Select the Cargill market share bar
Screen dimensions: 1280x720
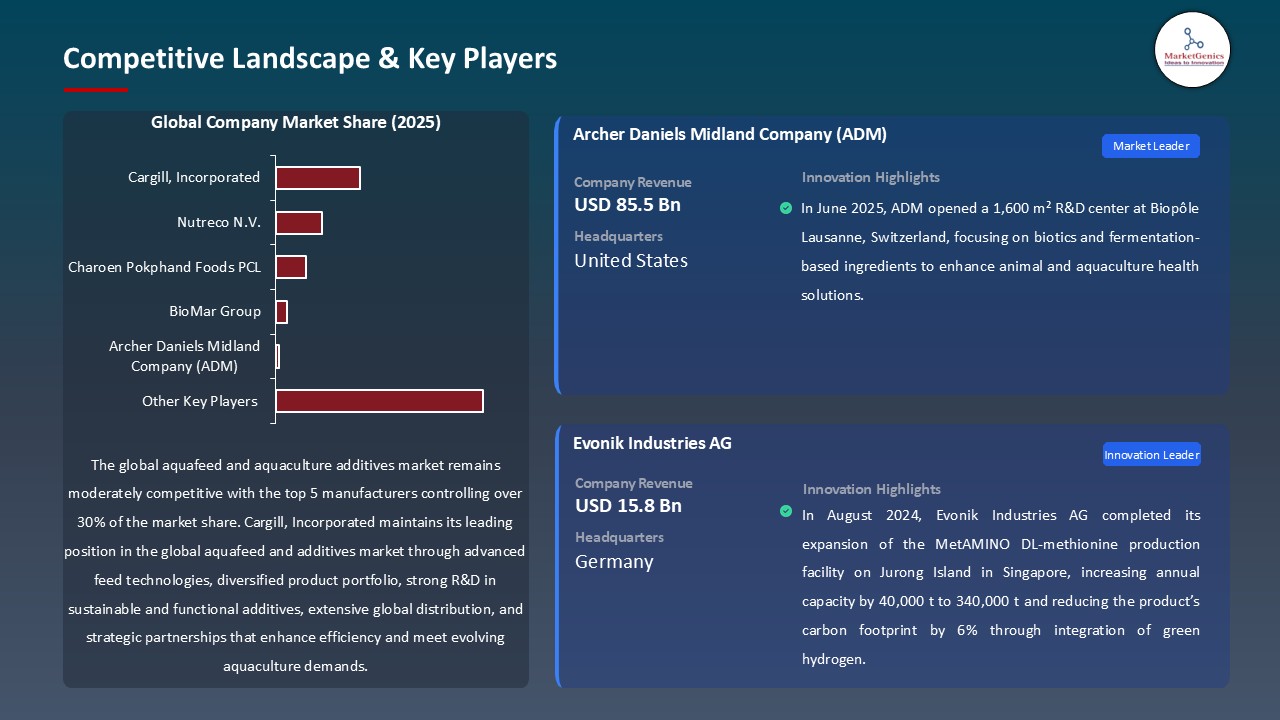point(318,177)
